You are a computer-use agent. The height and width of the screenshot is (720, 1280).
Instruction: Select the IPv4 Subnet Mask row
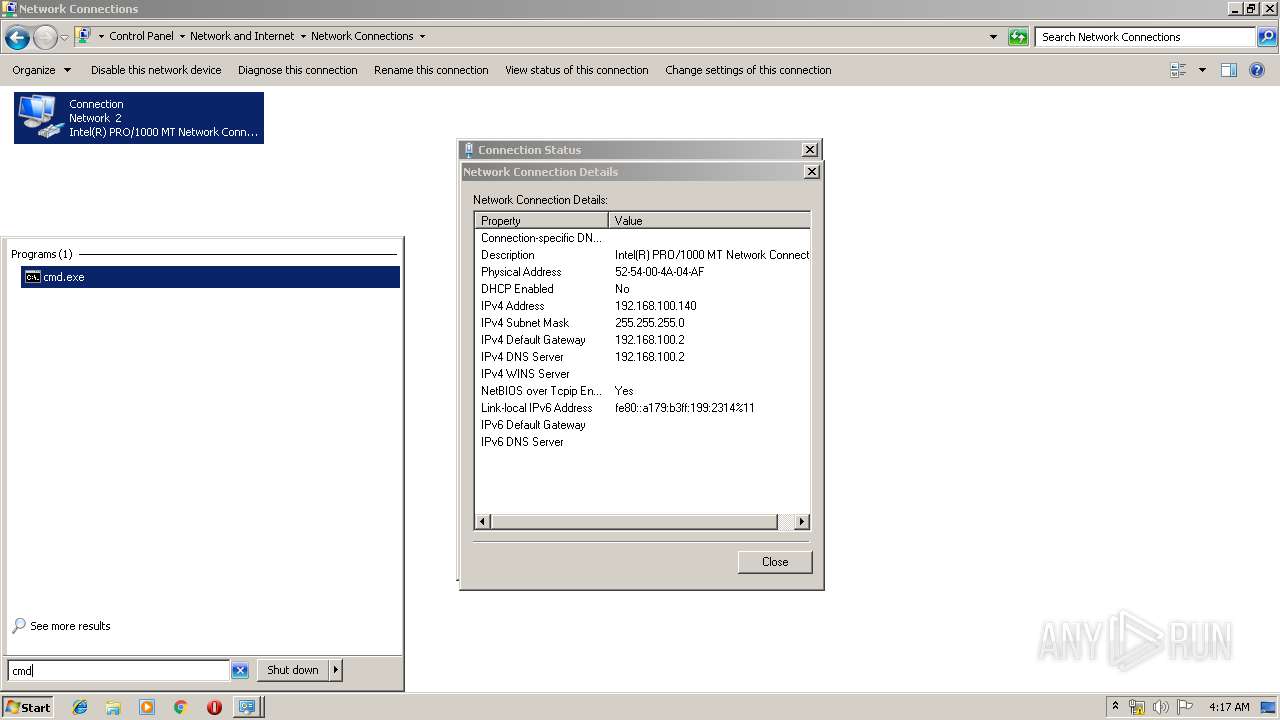[642, 323]
